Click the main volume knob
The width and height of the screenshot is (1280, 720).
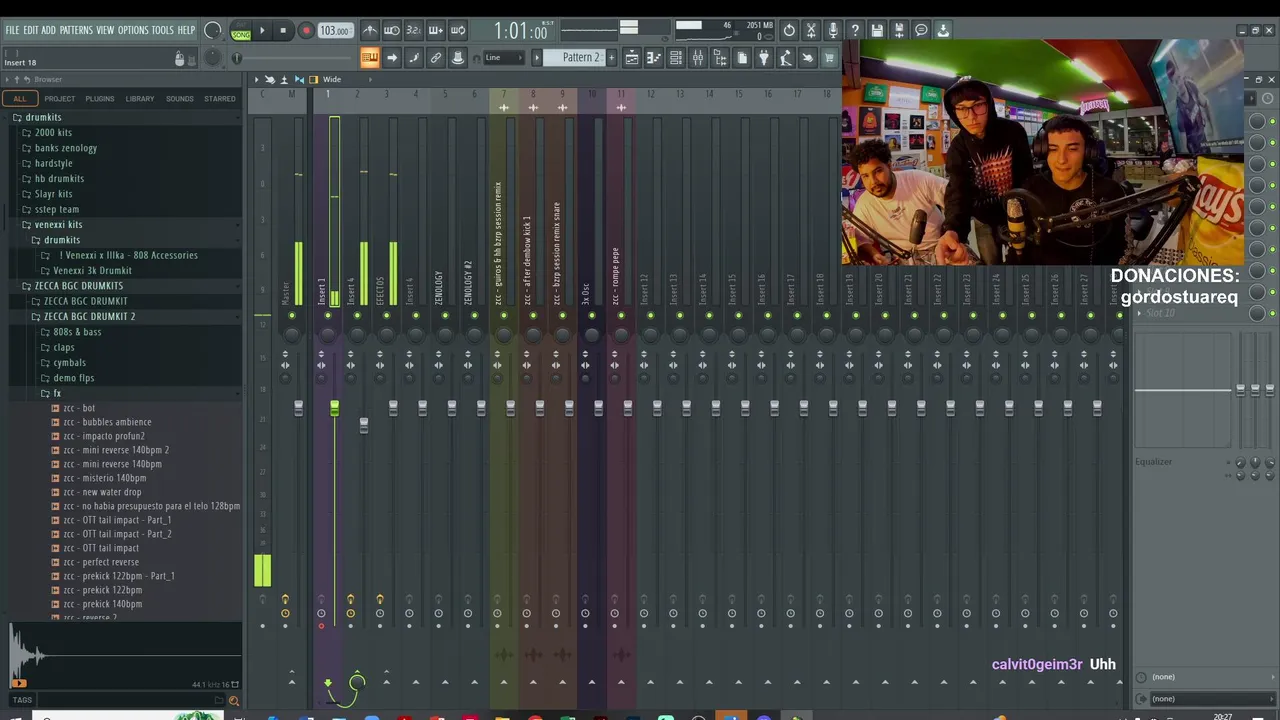[212, 31]
